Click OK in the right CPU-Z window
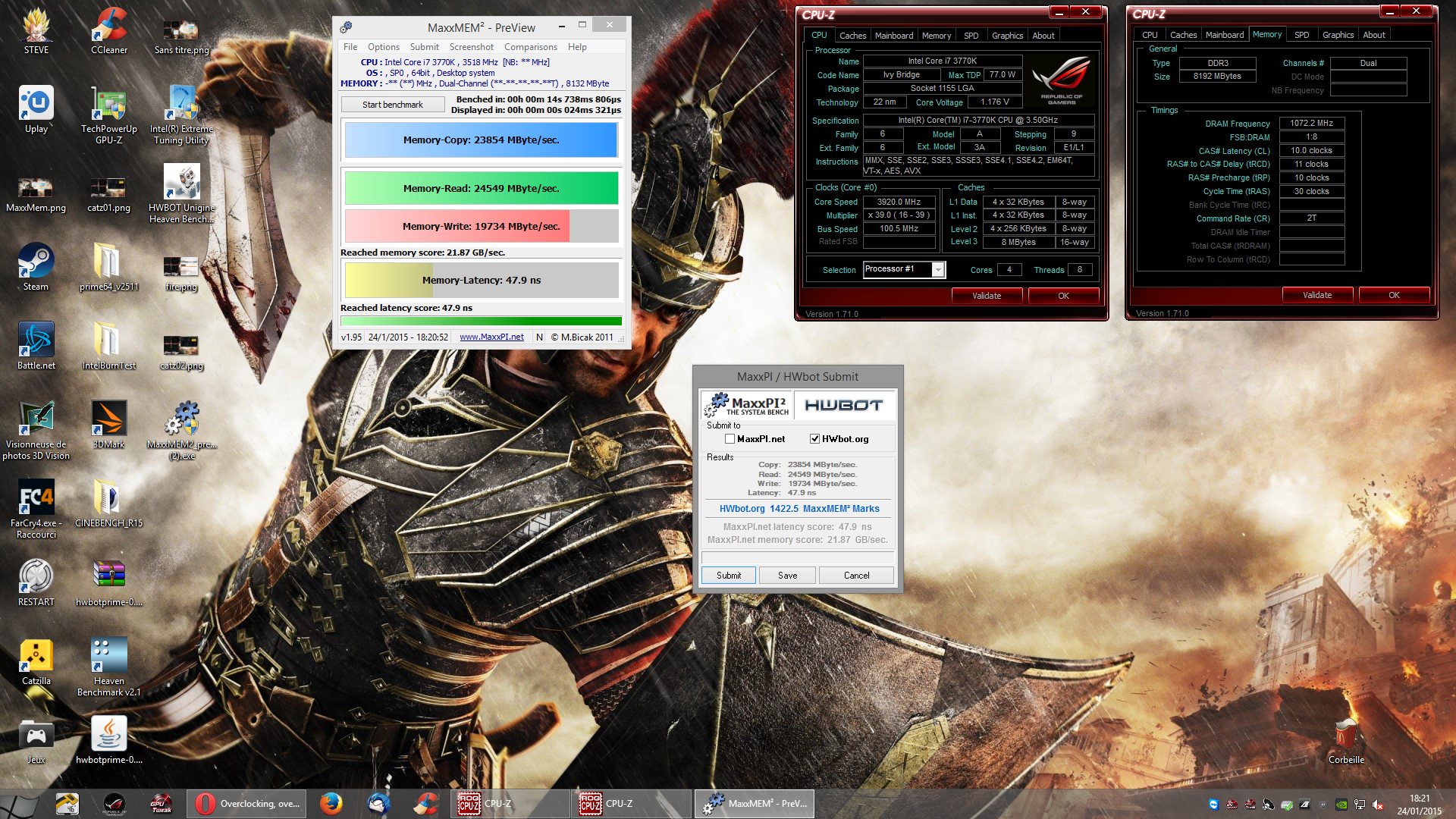The width and height of the screenshot is (1456, 819). coord(1394,295)
